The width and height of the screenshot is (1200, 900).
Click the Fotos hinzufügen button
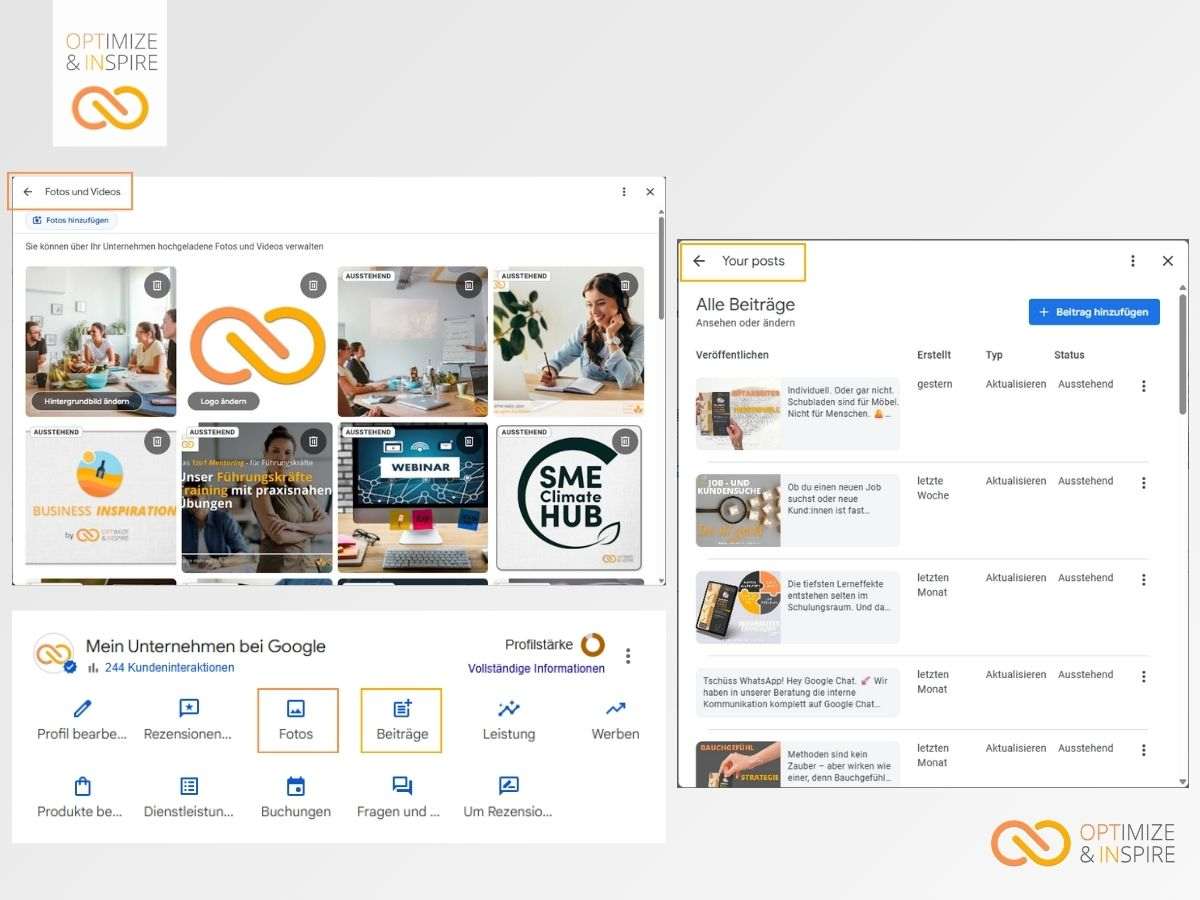(70, 220)
